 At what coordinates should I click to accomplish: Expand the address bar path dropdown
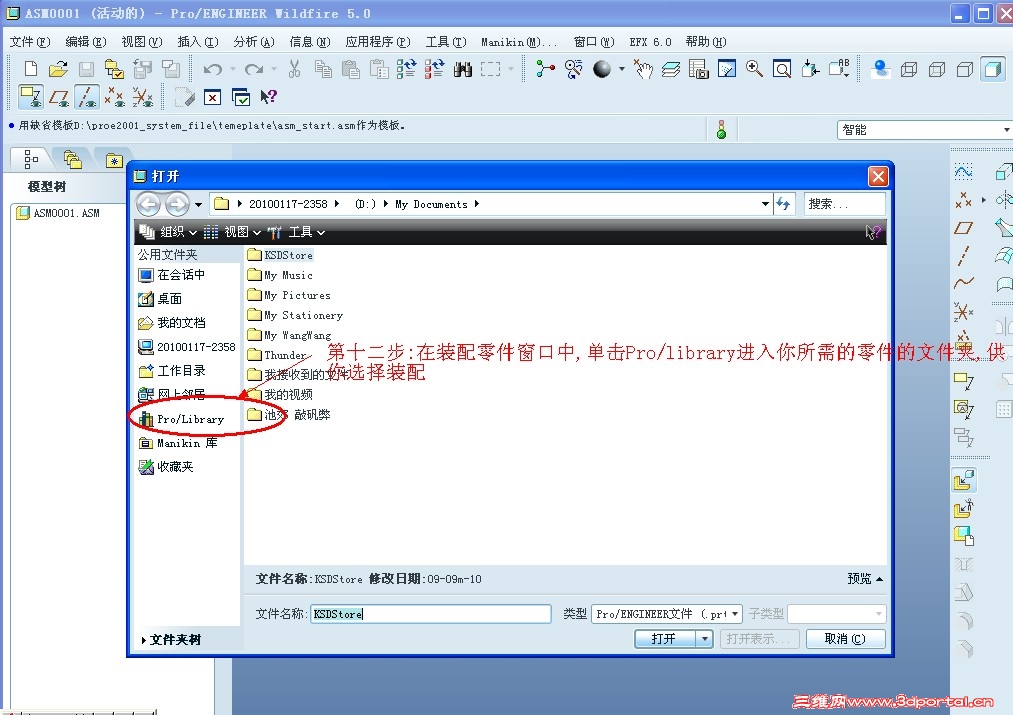[x=766, y=204]
